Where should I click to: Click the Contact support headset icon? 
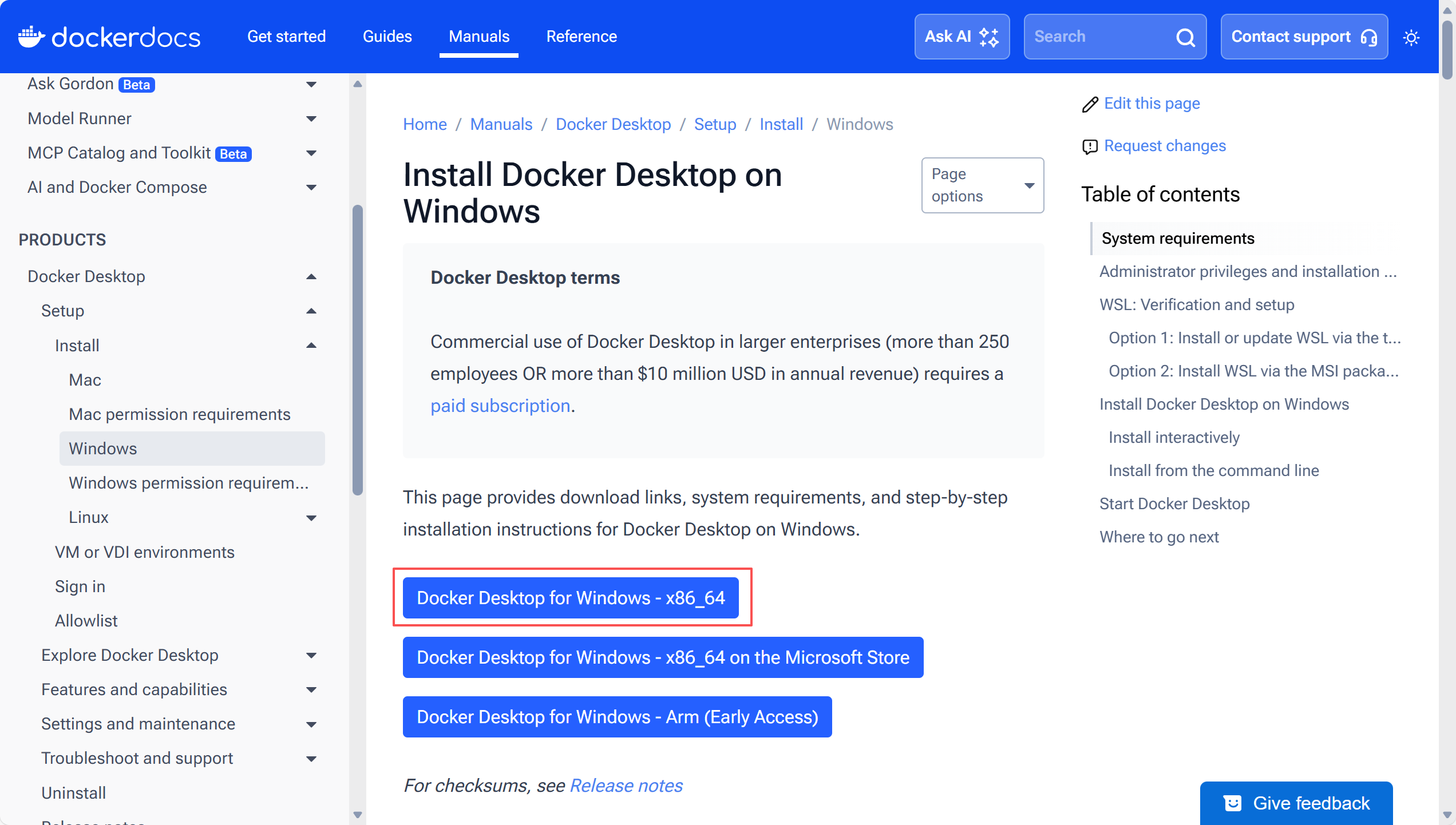[x=1368, y=37]
